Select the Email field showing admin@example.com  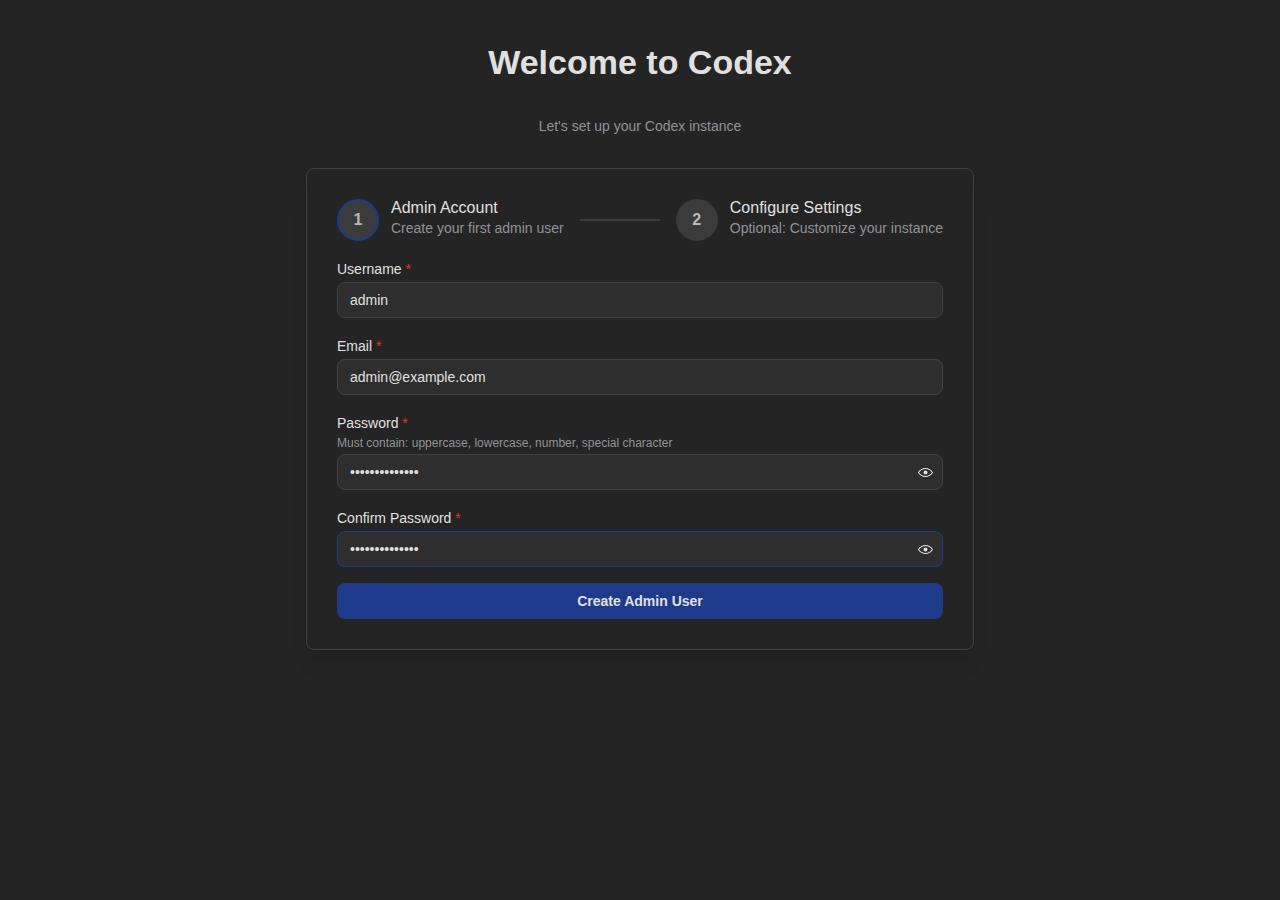point(639,377)
